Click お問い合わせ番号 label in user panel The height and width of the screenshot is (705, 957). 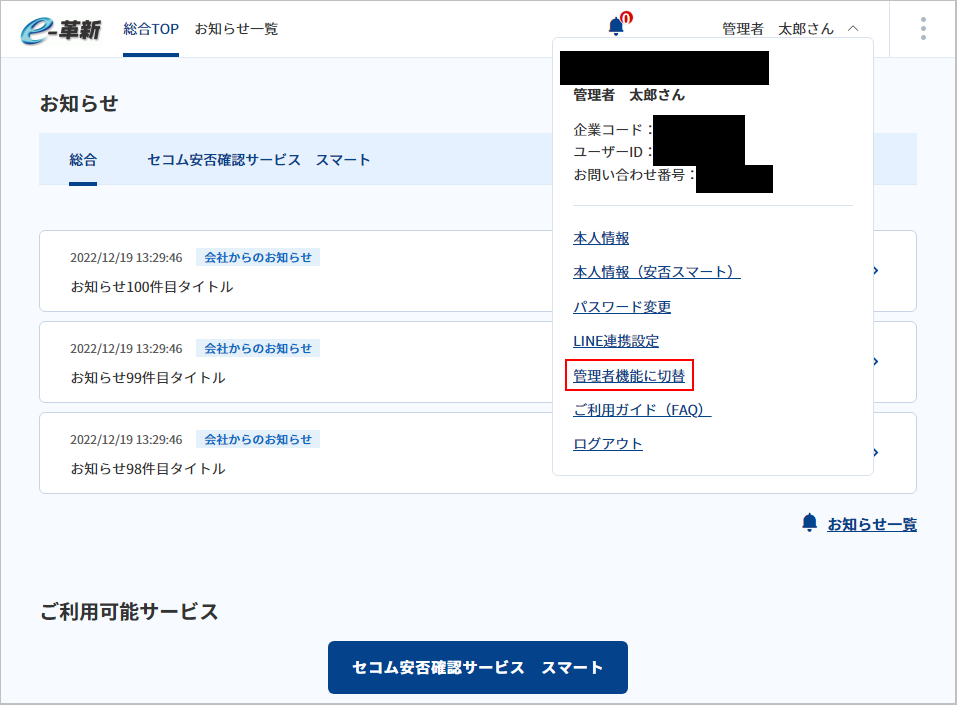(634, 175)
